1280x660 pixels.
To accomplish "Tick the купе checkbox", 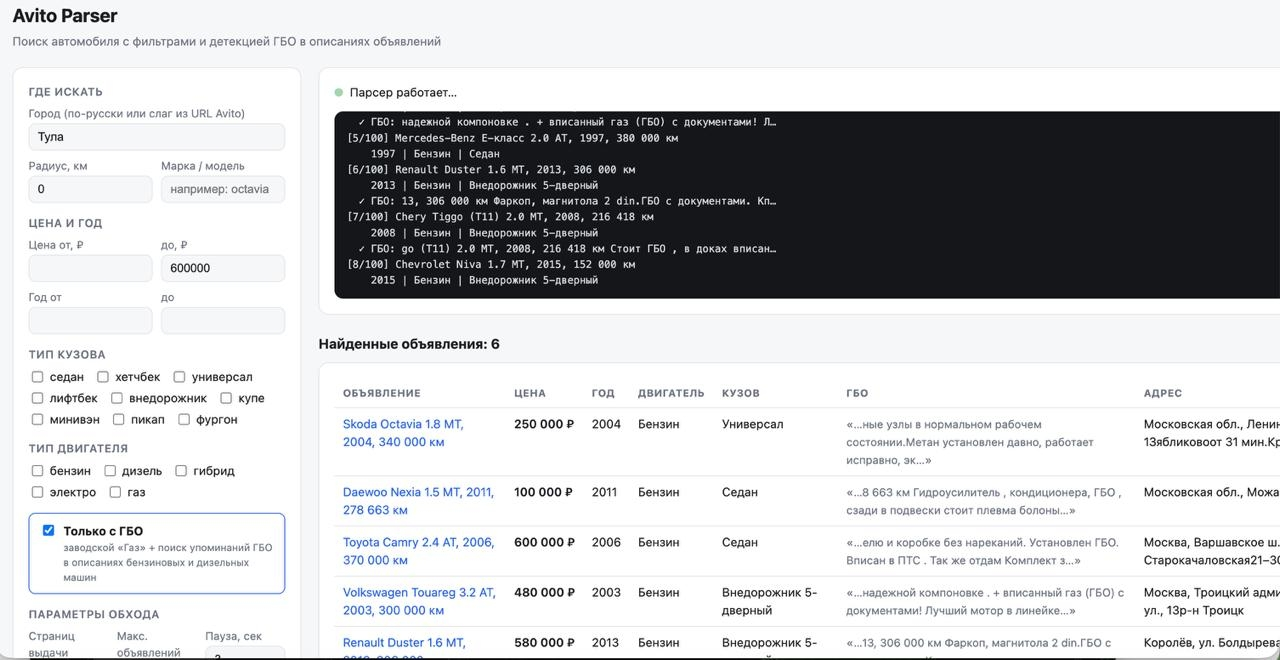I will (x=226, y=398).
